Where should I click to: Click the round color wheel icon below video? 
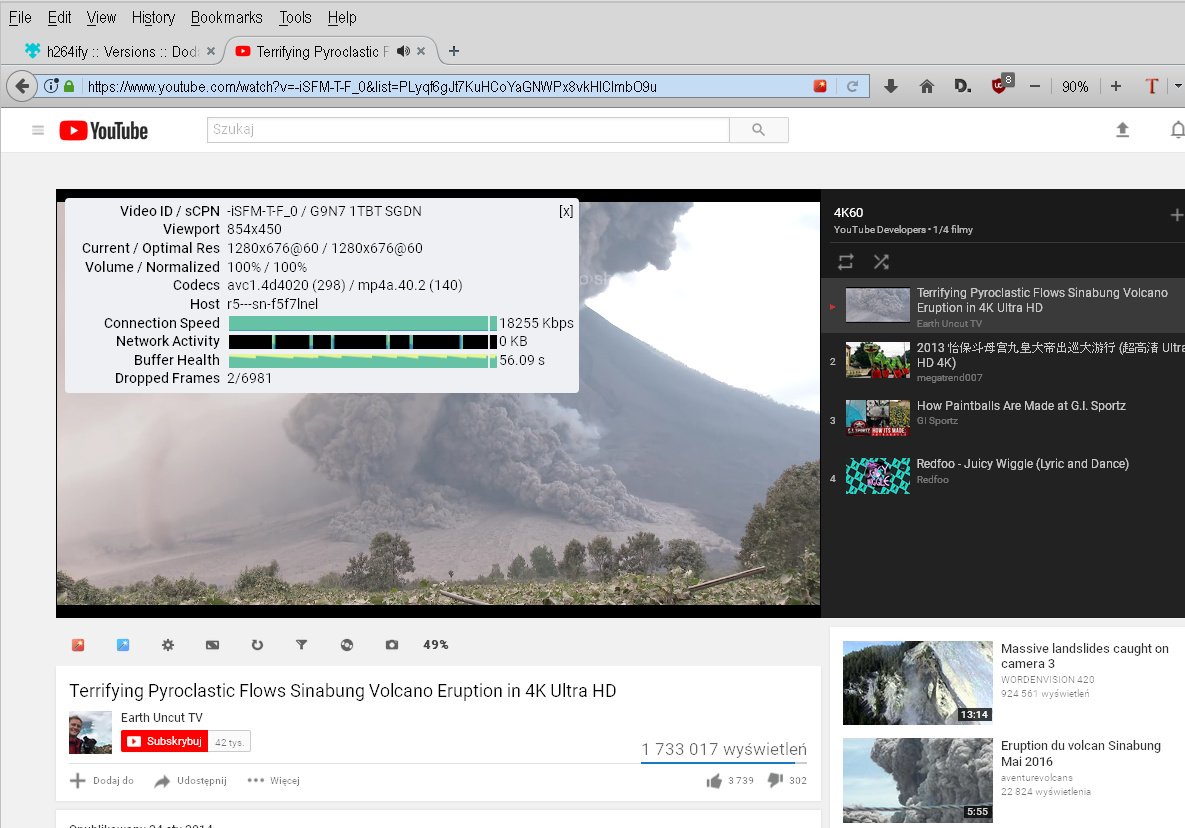tap(347, 644)
